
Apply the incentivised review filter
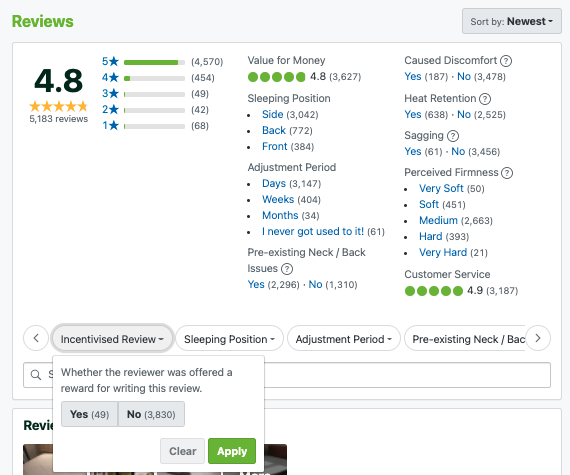232,451
